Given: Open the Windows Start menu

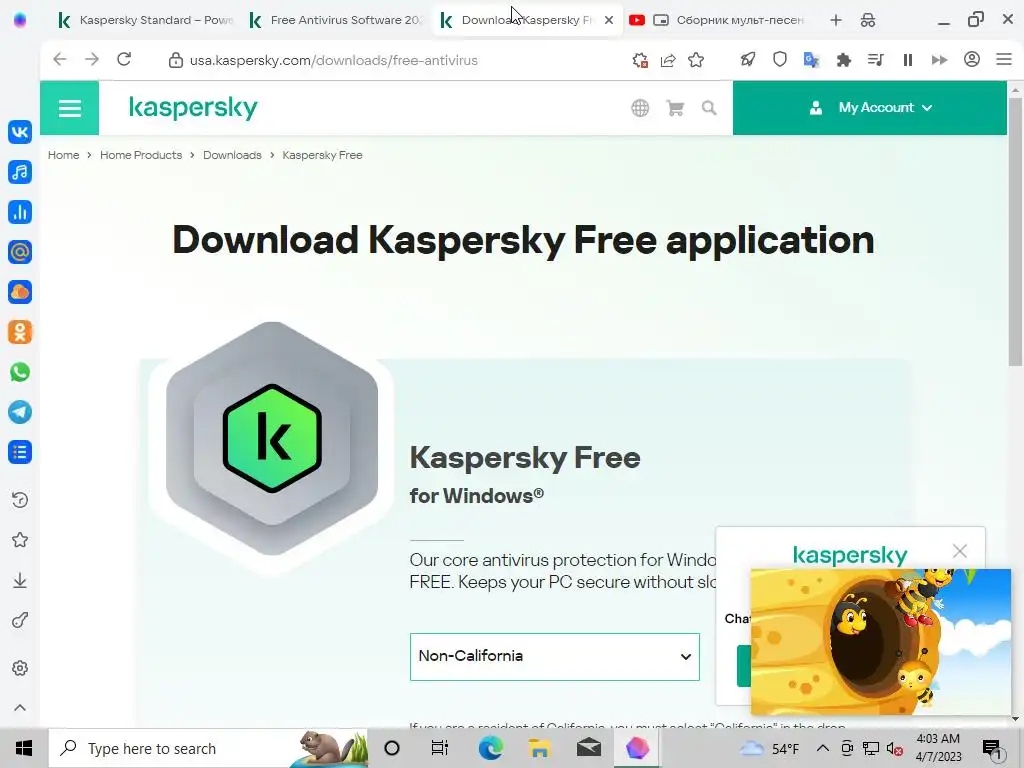Looking at the screenshot, I should [x=24, y=748].
